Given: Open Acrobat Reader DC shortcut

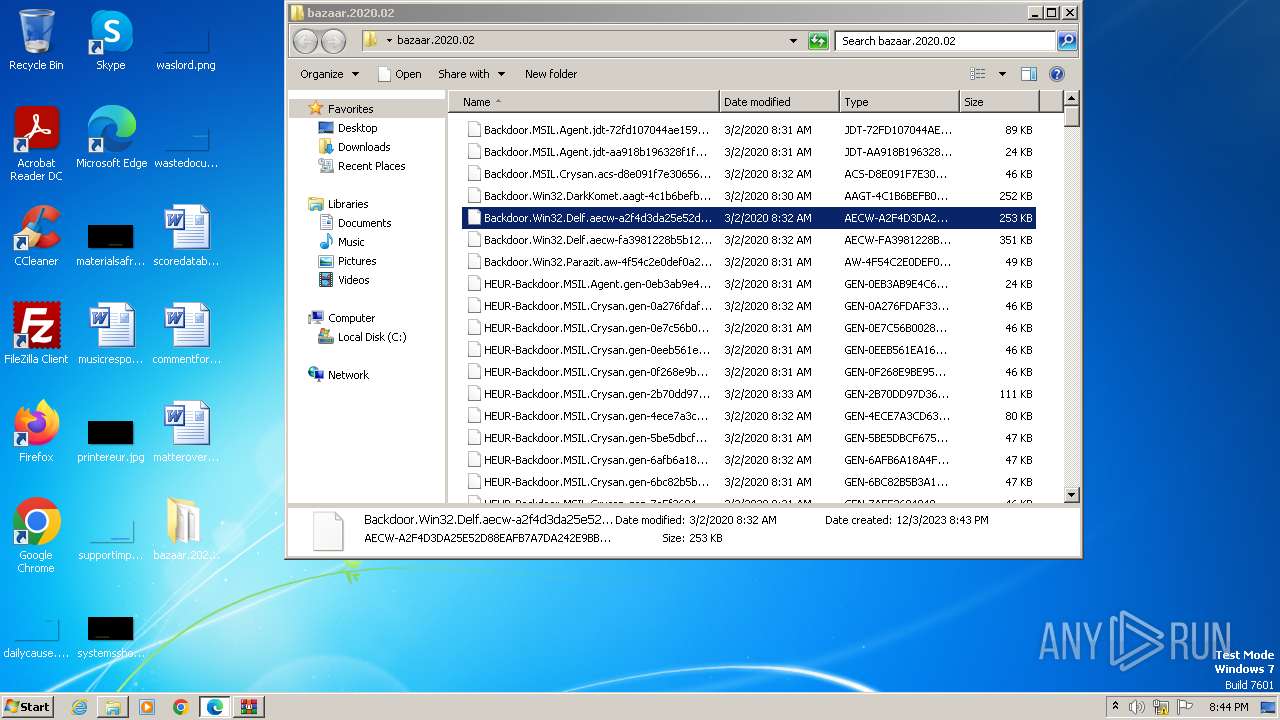Looking at the screenshot, I should point(36,143).
